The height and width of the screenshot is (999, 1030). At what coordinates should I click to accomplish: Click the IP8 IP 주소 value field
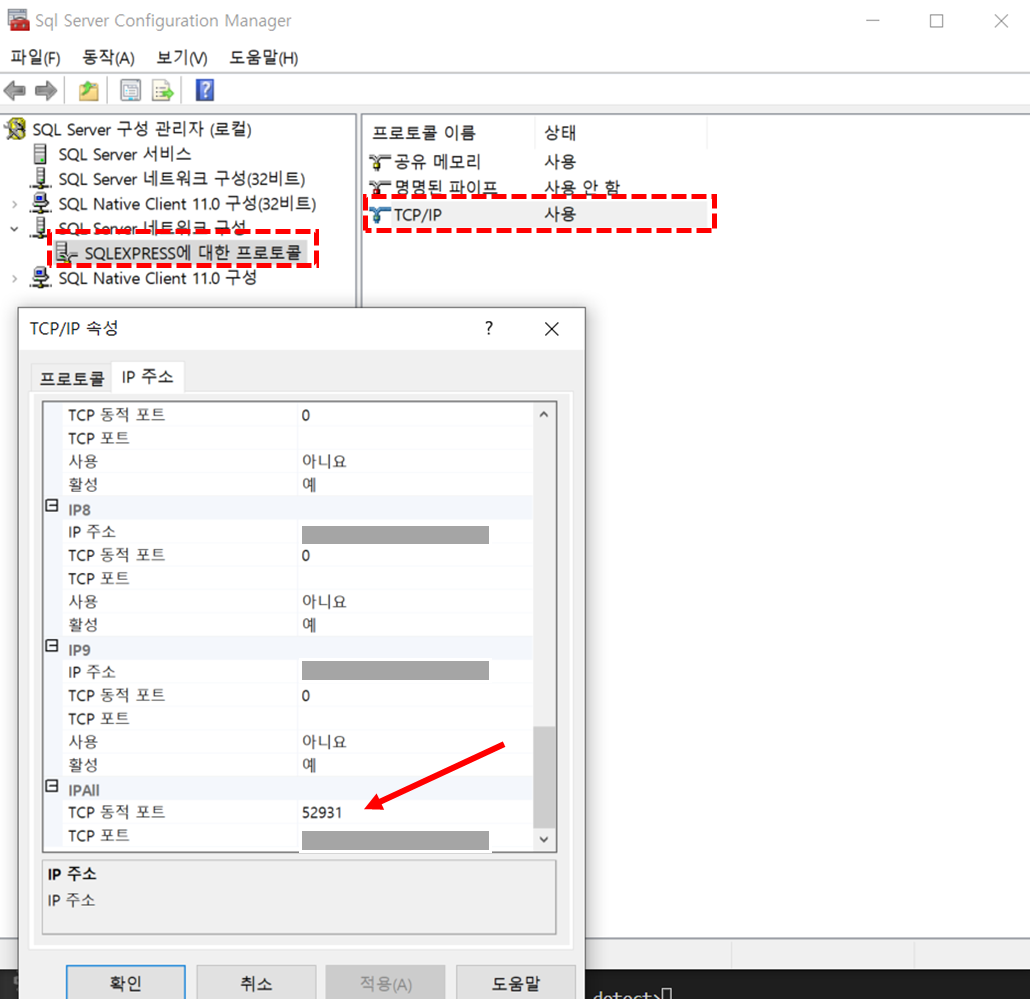[x=395, y=535]
